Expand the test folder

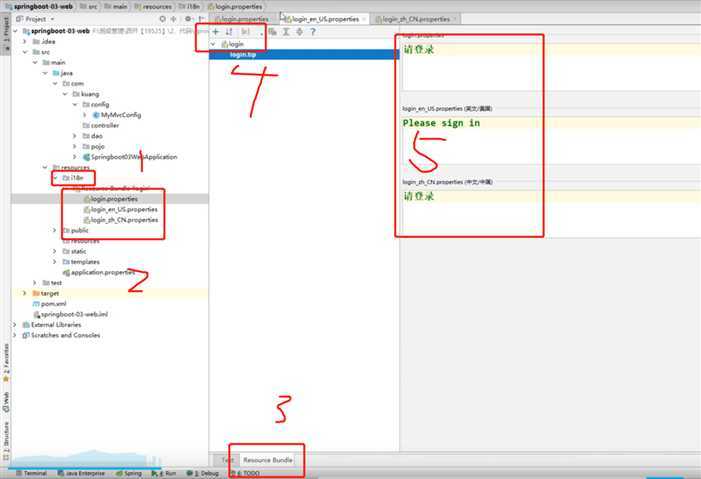[x=35, y=283]
